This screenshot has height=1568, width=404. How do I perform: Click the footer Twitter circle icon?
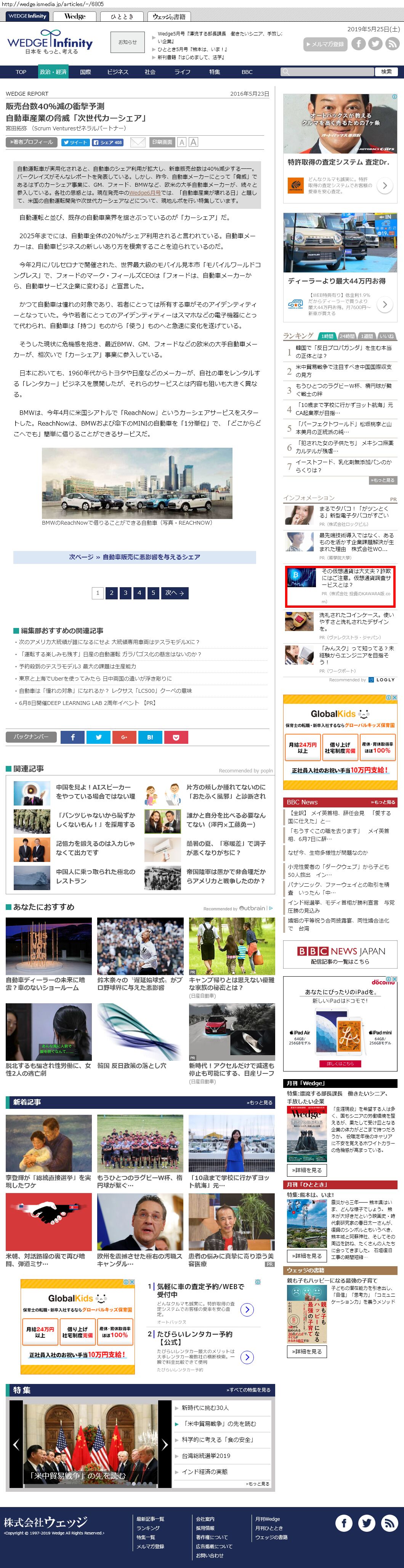pyautogui.click(x=366, y=1523)
